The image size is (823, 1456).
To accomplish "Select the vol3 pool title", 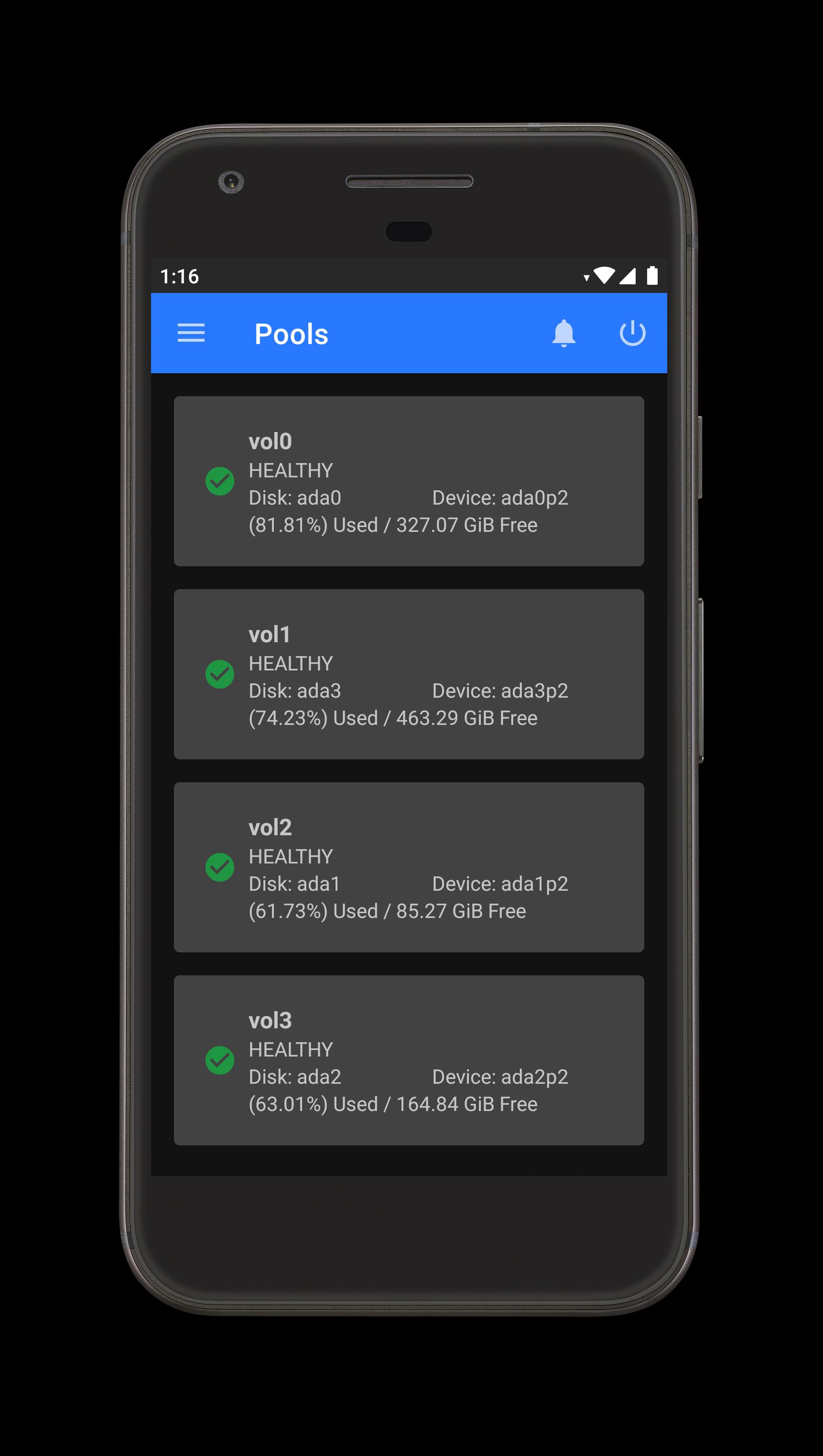I will pyautogui.click(x=270, y=1020).
